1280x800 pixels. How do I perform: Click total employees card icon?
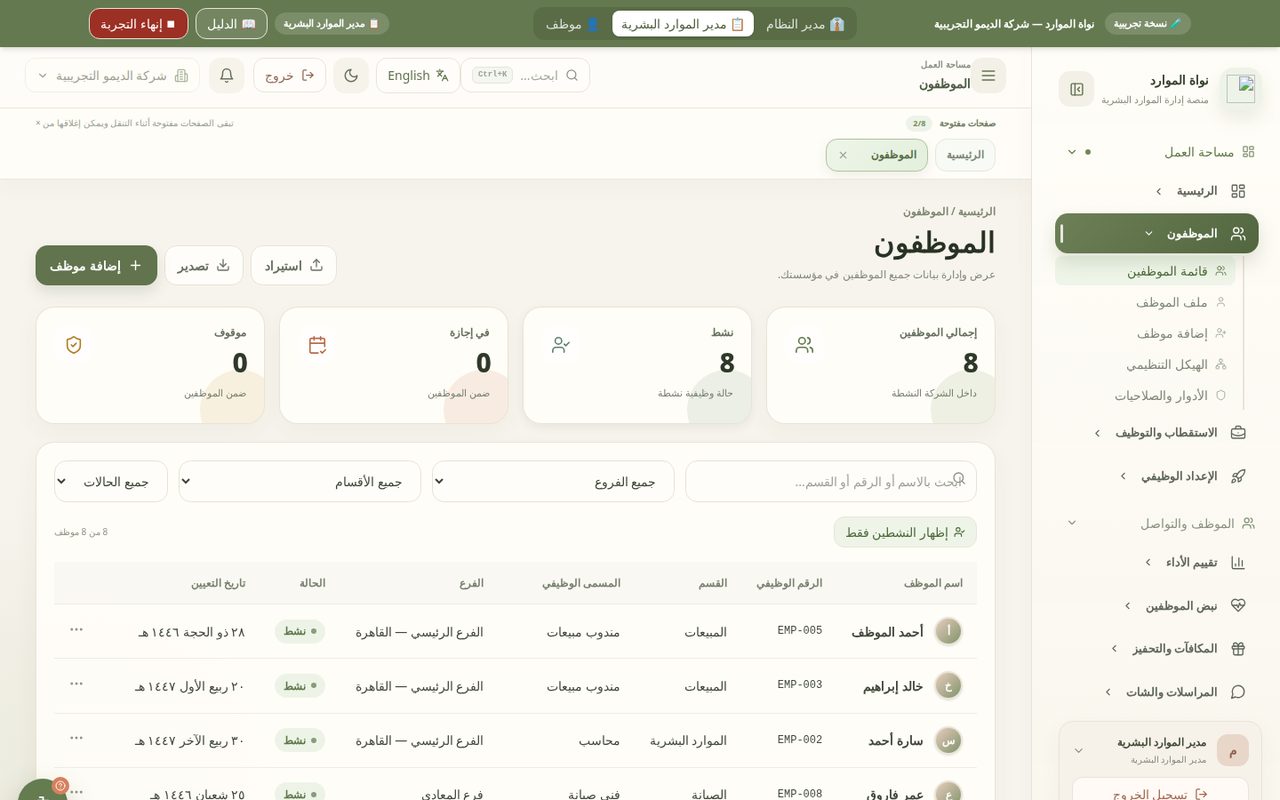[804, 345]
